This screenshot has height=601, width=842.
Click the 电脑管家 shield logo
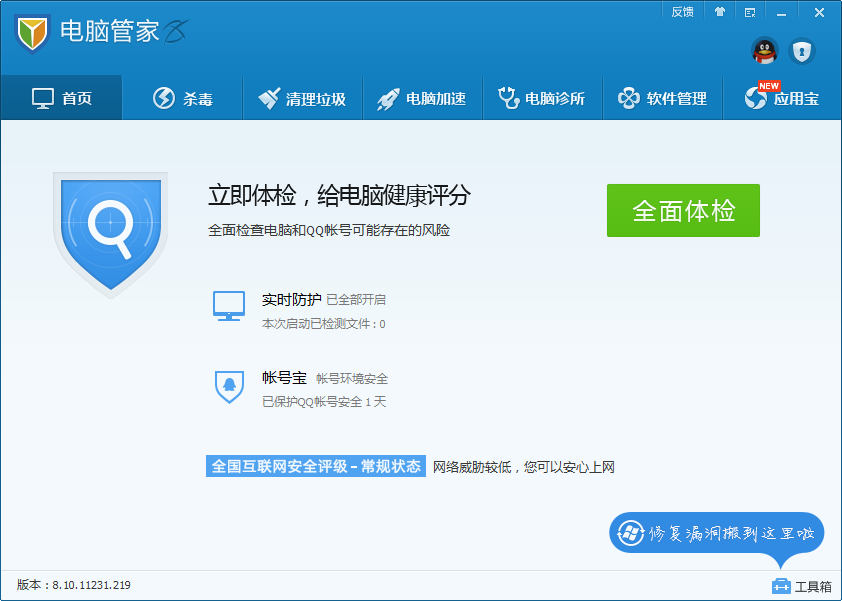pyautogui.click(x=32, y=33)
